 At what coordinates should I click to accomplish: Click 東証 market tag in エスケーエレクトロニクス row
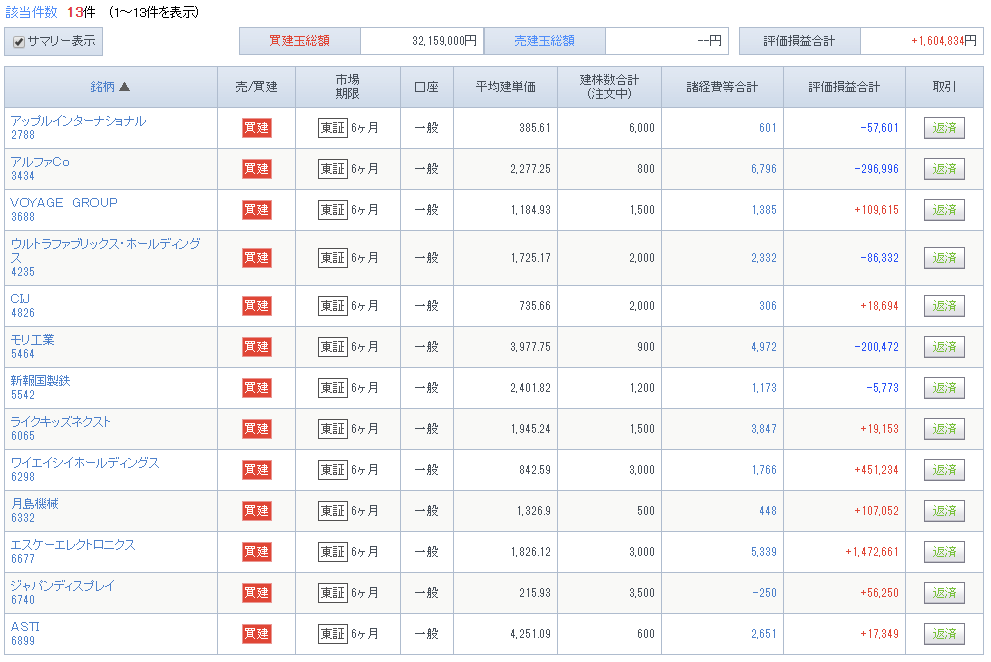333,552
